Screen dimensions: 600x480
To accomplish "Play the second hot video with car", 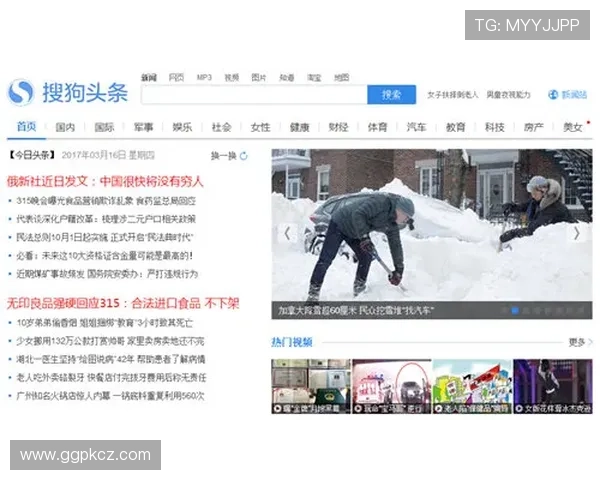I will [x=392, y=387].
